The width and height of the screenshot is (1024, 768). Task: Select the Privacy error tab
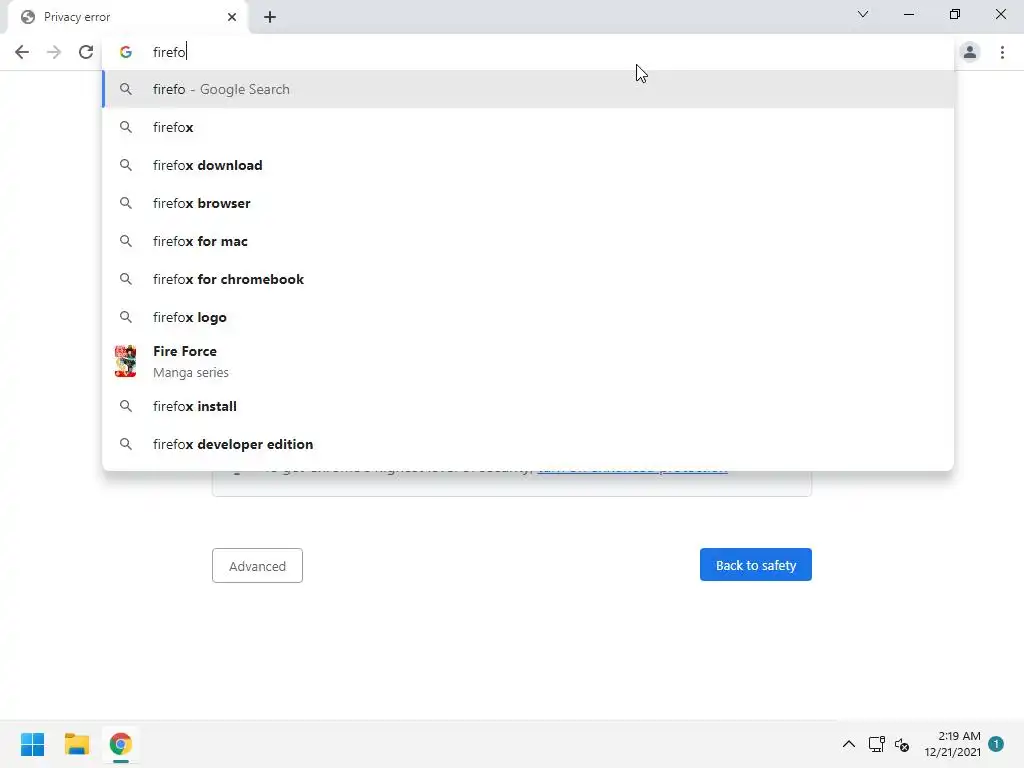(127, 17)
